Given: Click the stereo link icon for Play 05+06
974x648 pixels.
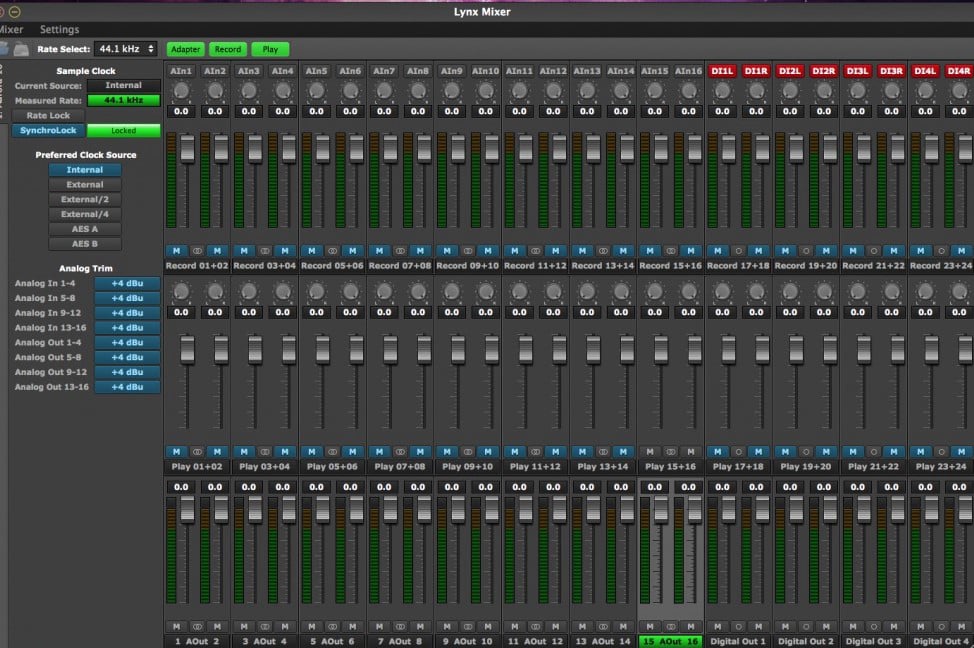Looking at the screenshot, I should 333,452.
